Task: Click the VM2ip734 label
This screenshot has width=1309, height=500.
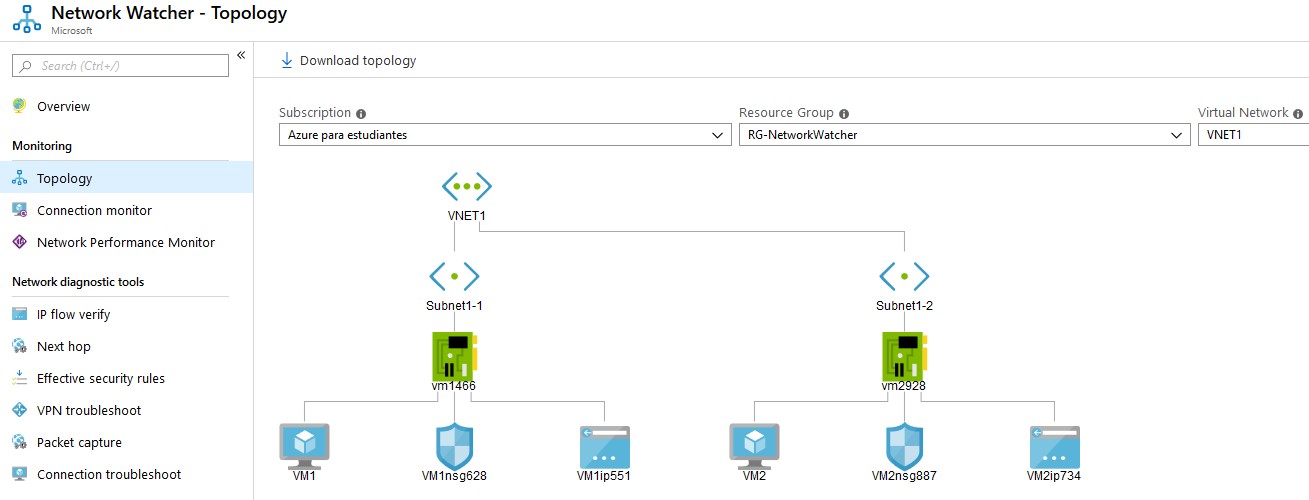Action: click(x=1054, y=476)
